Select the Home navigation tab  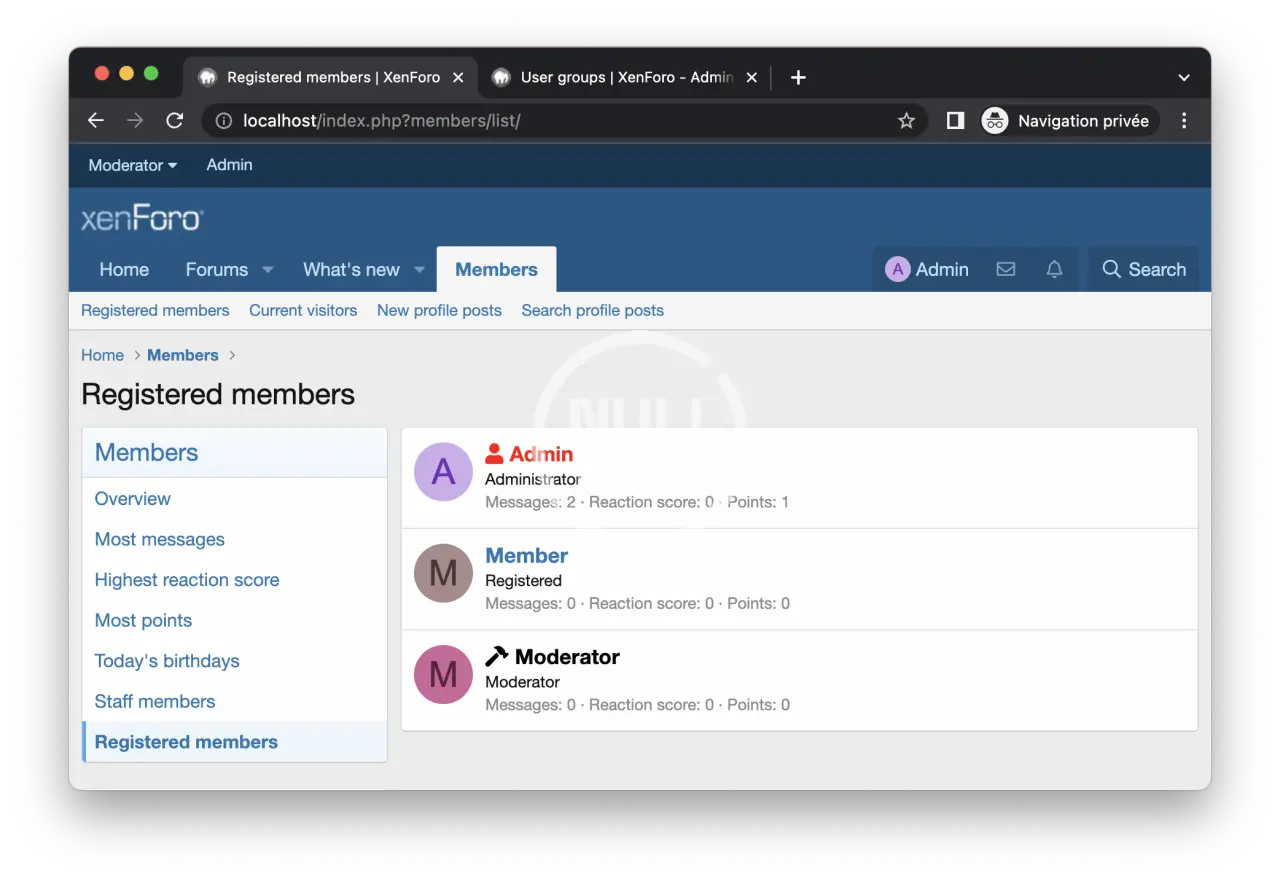tap(124, 270)
